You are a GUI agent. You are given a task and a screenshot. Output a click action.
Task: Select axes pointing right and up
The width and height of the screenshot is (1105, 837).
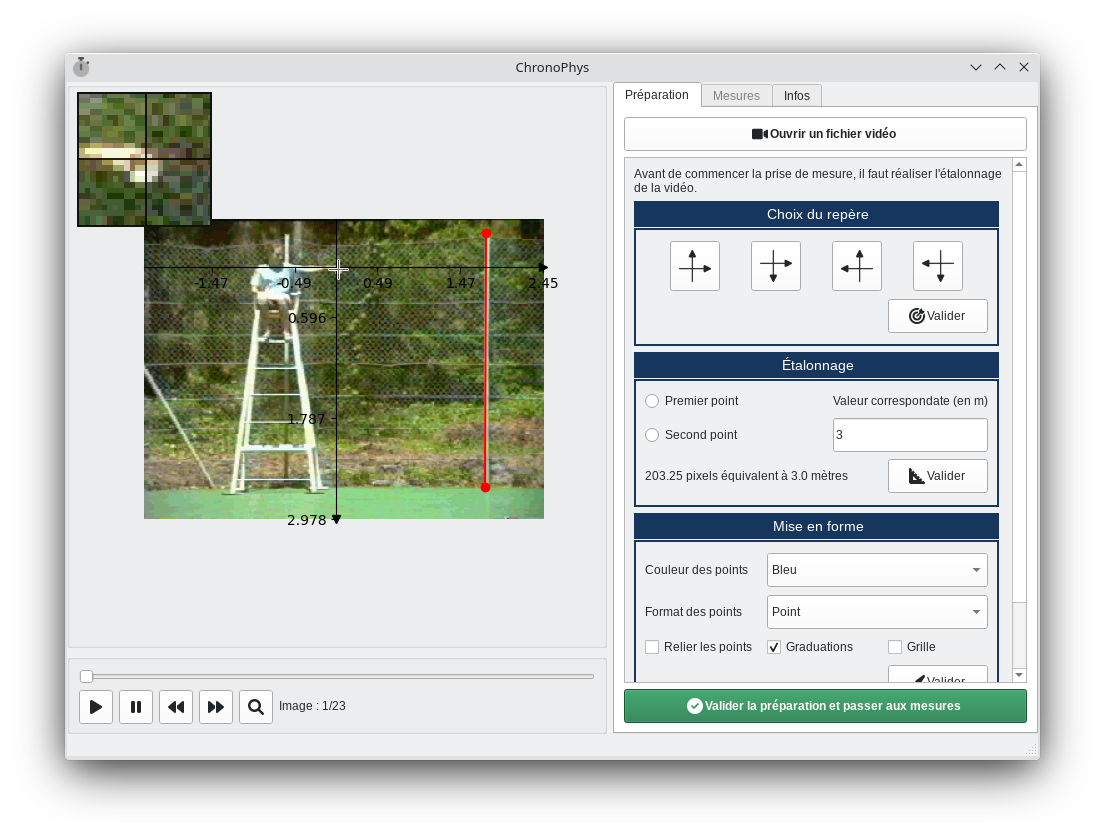[x=694, y=266]
